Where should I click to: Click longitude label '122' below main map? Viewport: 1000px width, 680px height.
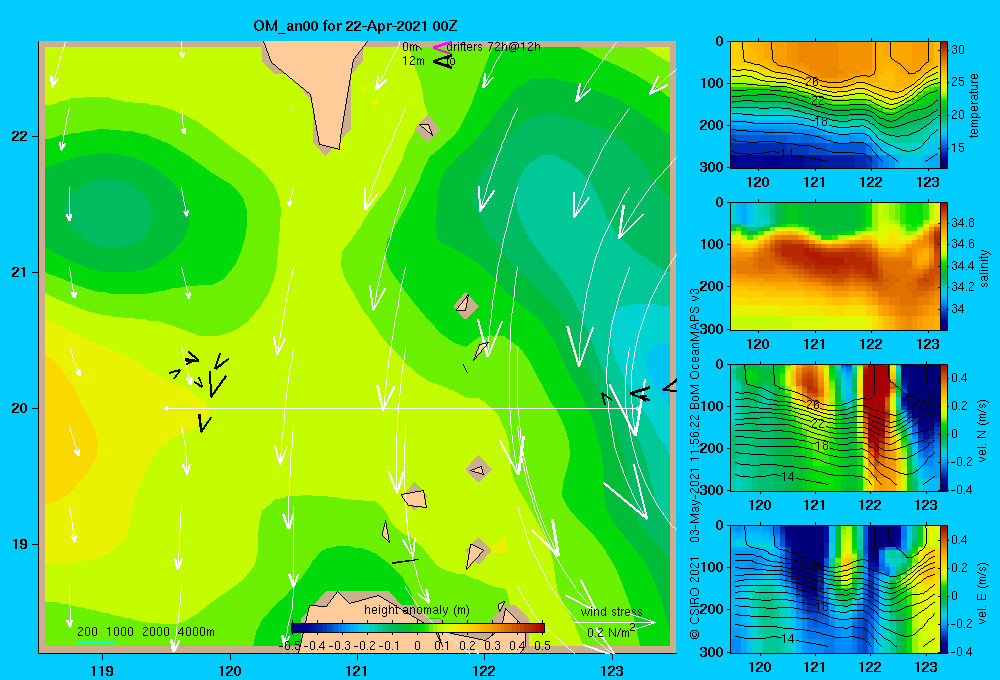[485, 671]
